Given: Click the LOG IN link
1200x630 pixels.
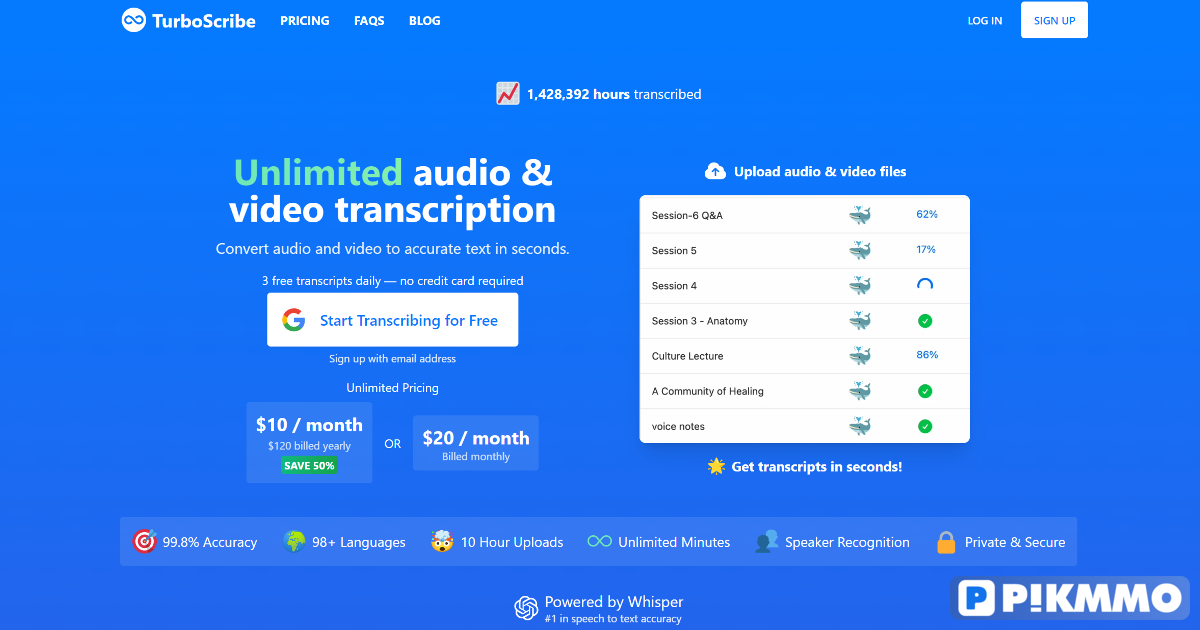Looking at the screenshot, I should pos(985,20).
